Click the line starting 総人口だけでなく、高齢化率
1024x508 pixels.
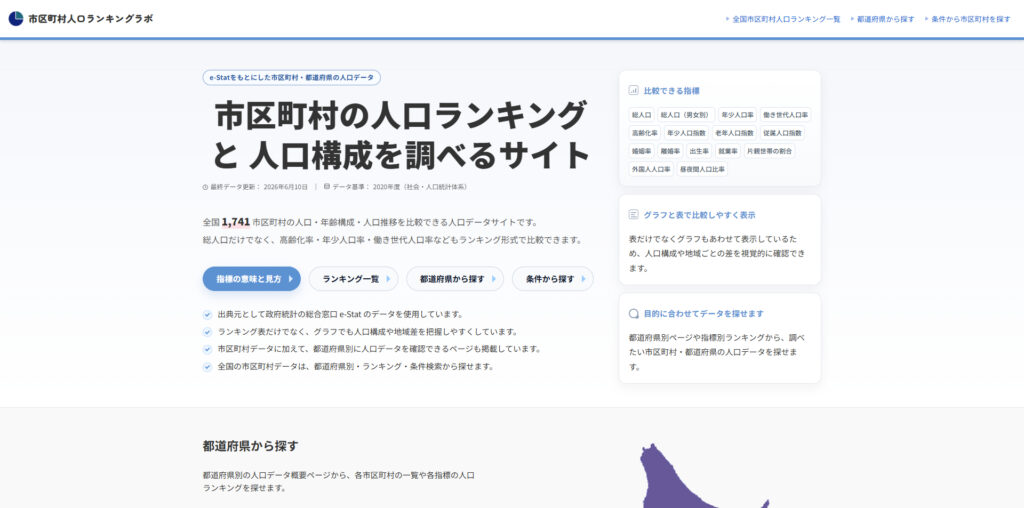coord(392,240)
